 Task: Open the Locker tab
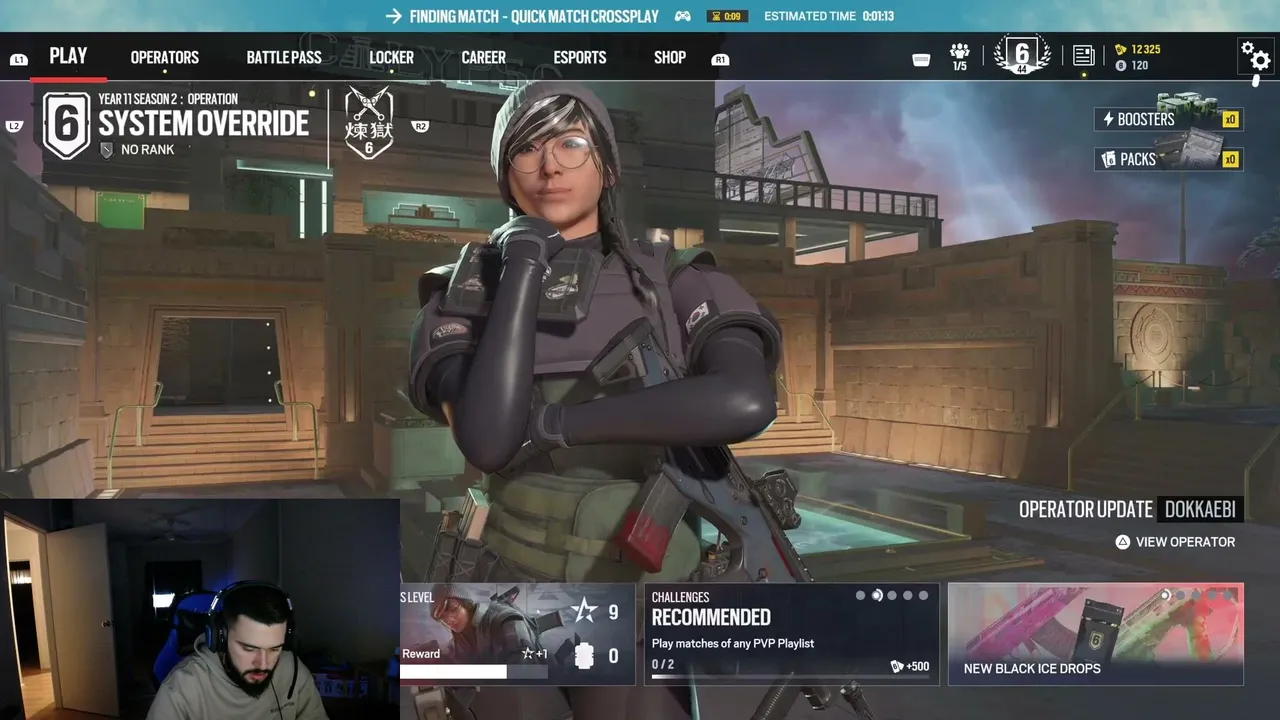391,58
